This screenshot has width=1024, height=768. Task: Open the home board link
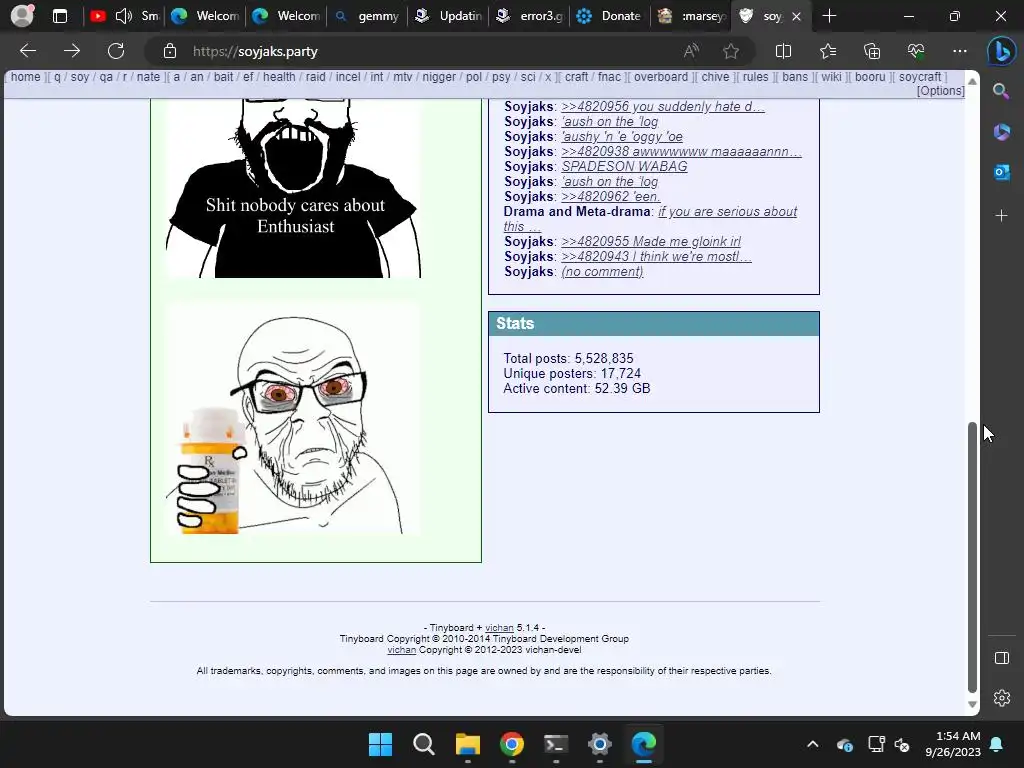coord(25,77)
